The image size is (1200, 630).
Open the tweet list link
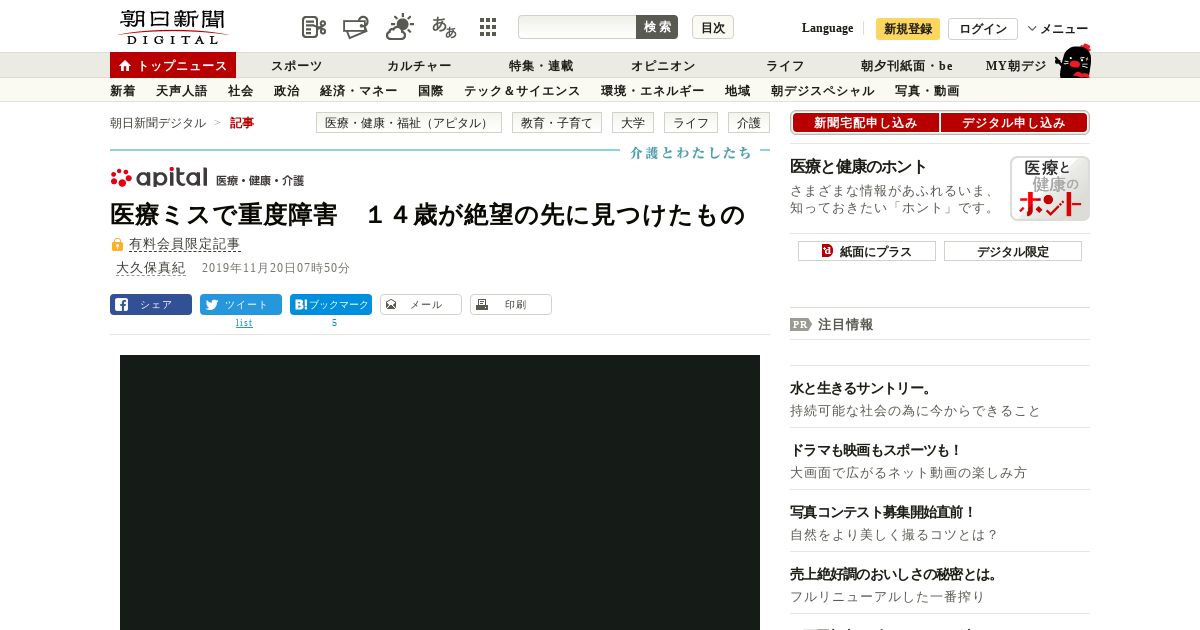pos(244,323)
